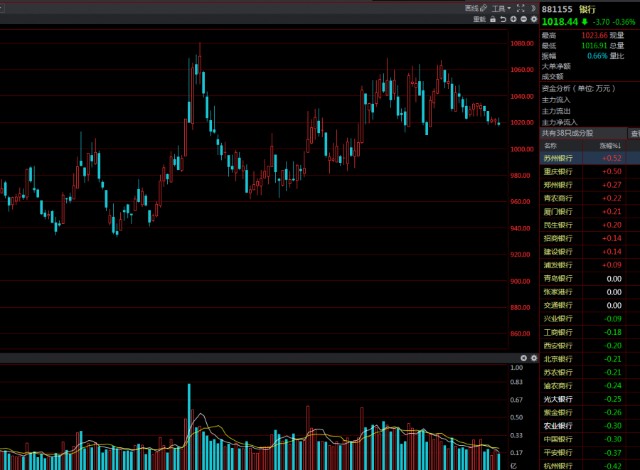The image size is (640, 470).
Task: Click 平安银行 entry in the list
Action: [x=558, y=451]
